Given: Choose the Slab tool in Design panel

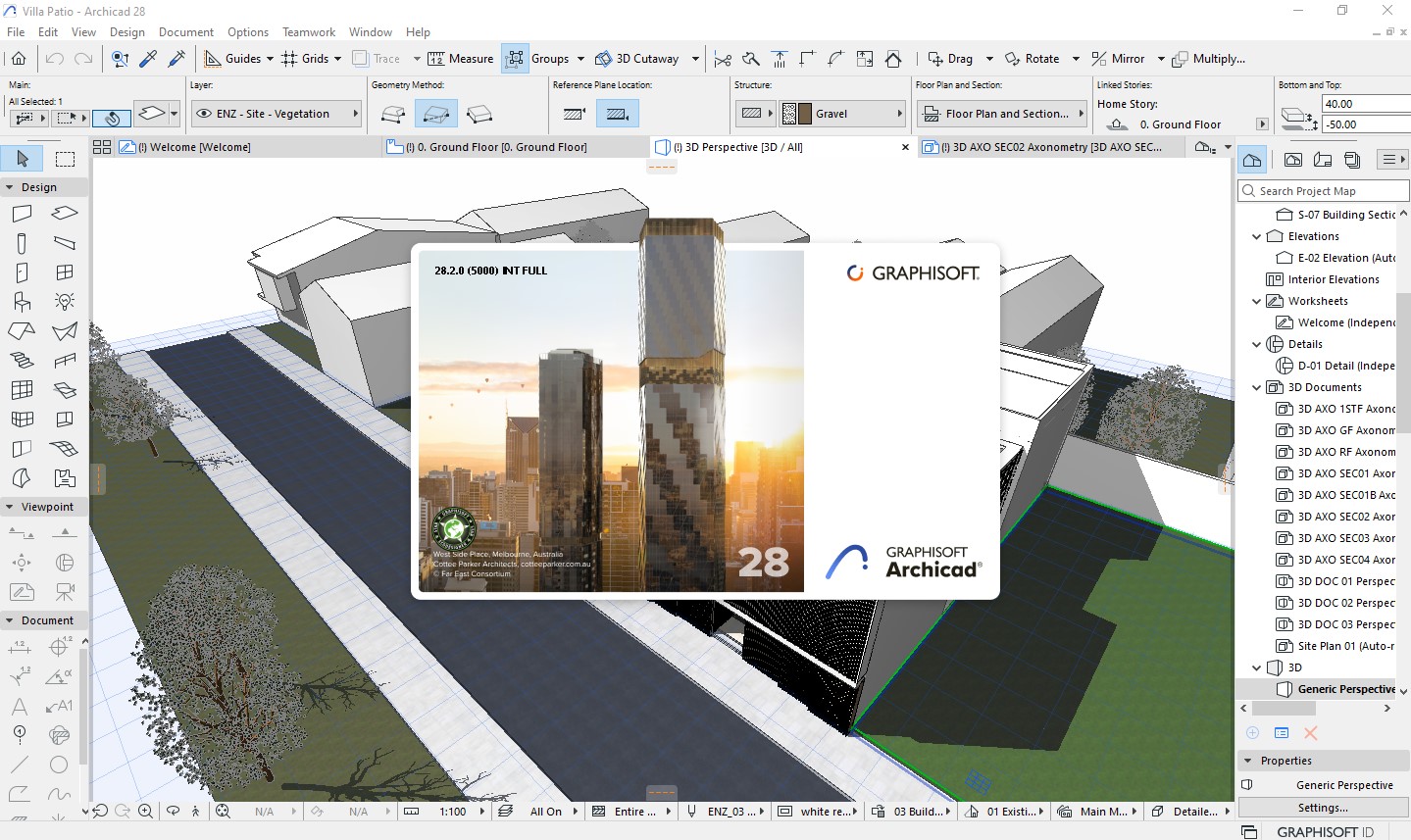Looking at the screenshot, I should [x=65, y=213].
